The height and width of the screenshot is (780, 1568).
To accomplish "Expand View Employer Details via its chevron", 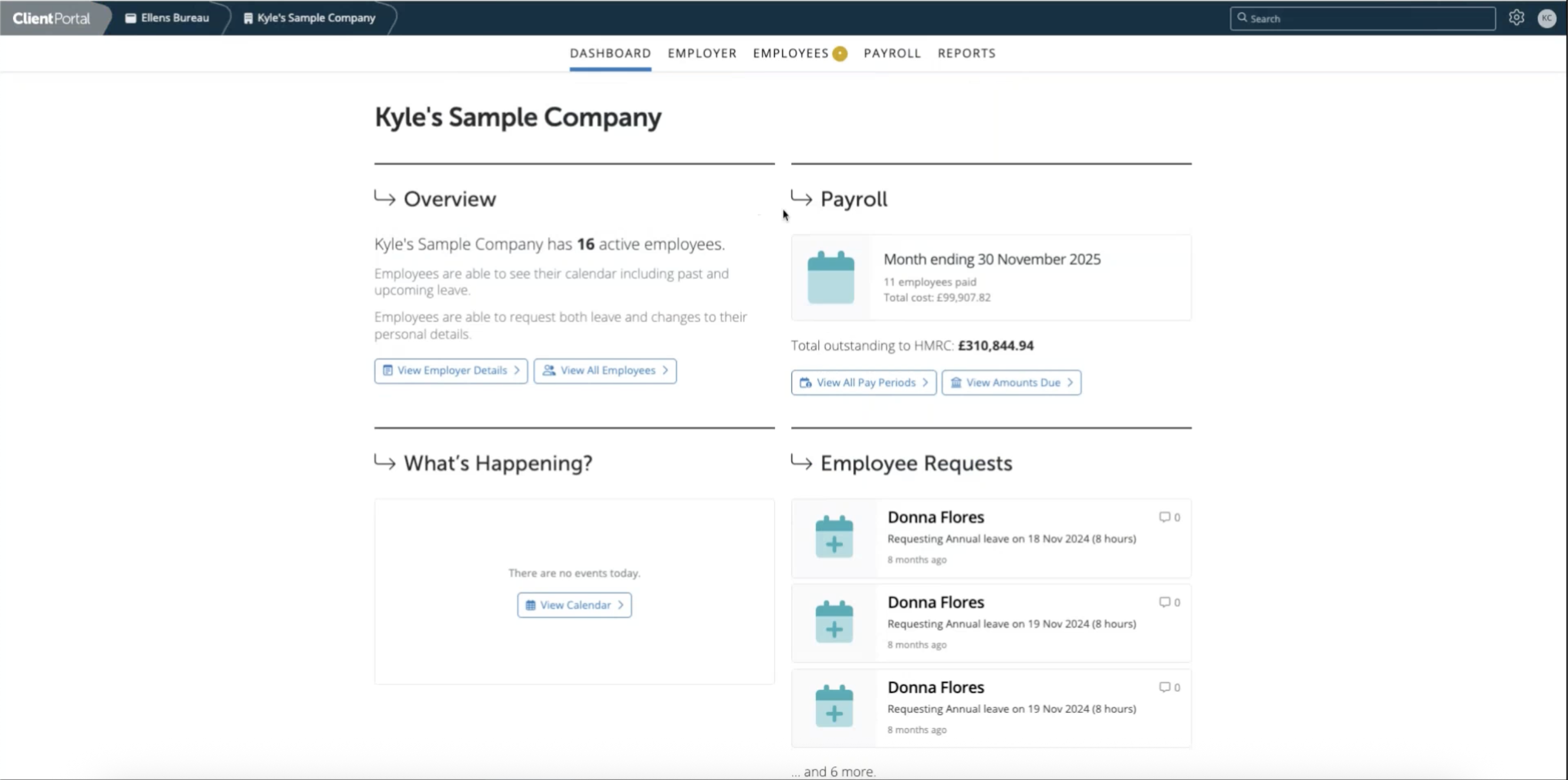I will pos(518,370).
